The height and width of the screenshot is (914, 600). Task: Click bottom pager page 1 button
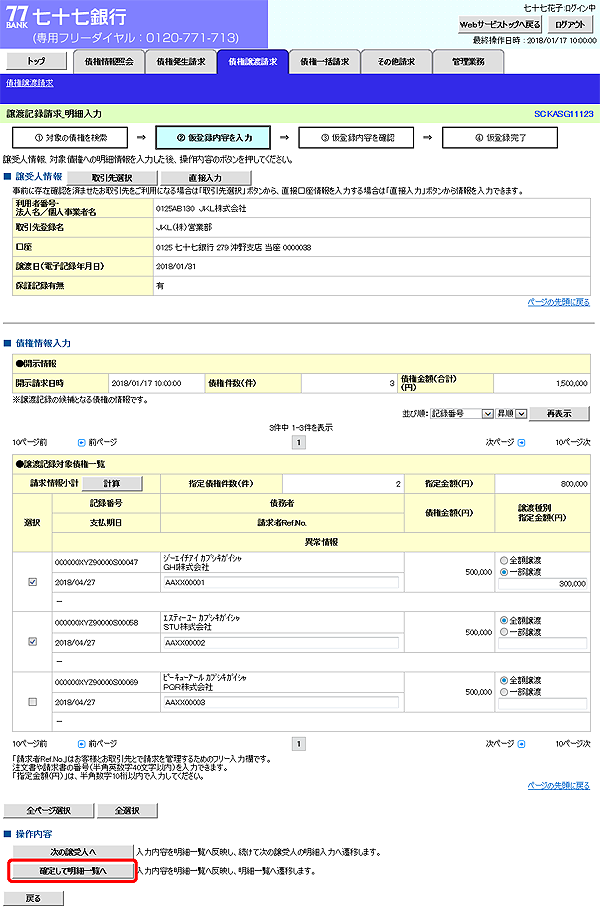tap(299, 744)
